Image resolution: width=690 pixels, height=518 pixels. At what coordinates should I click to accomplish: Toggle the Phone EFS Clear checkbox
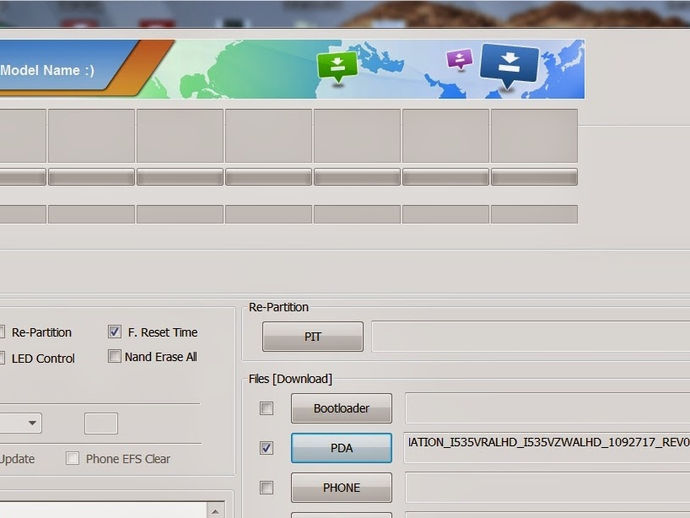pyautogui.click(x=72, y=458)
